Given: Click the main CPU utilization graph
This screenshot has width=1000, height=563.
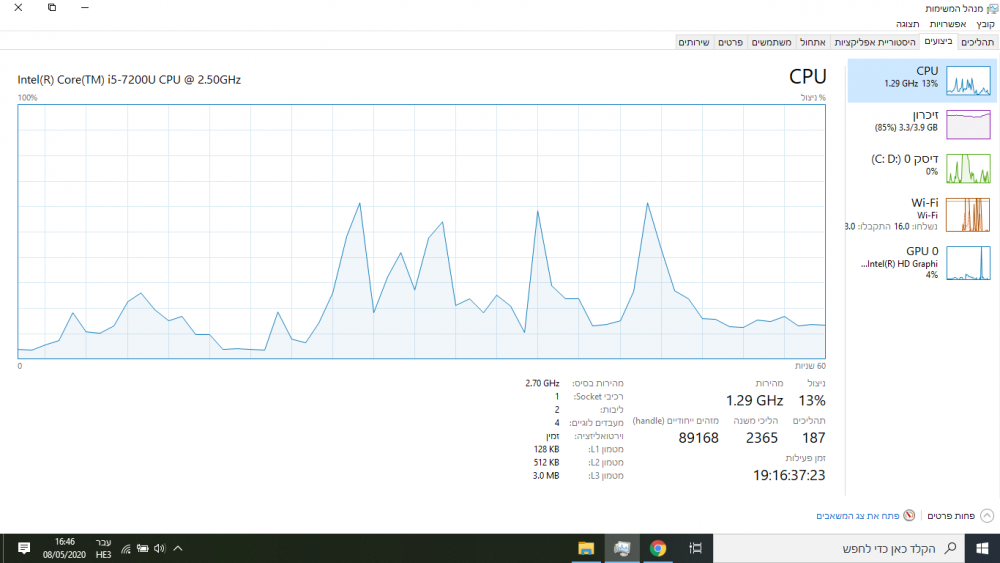Looking at the screenshot, I should 422,231.
